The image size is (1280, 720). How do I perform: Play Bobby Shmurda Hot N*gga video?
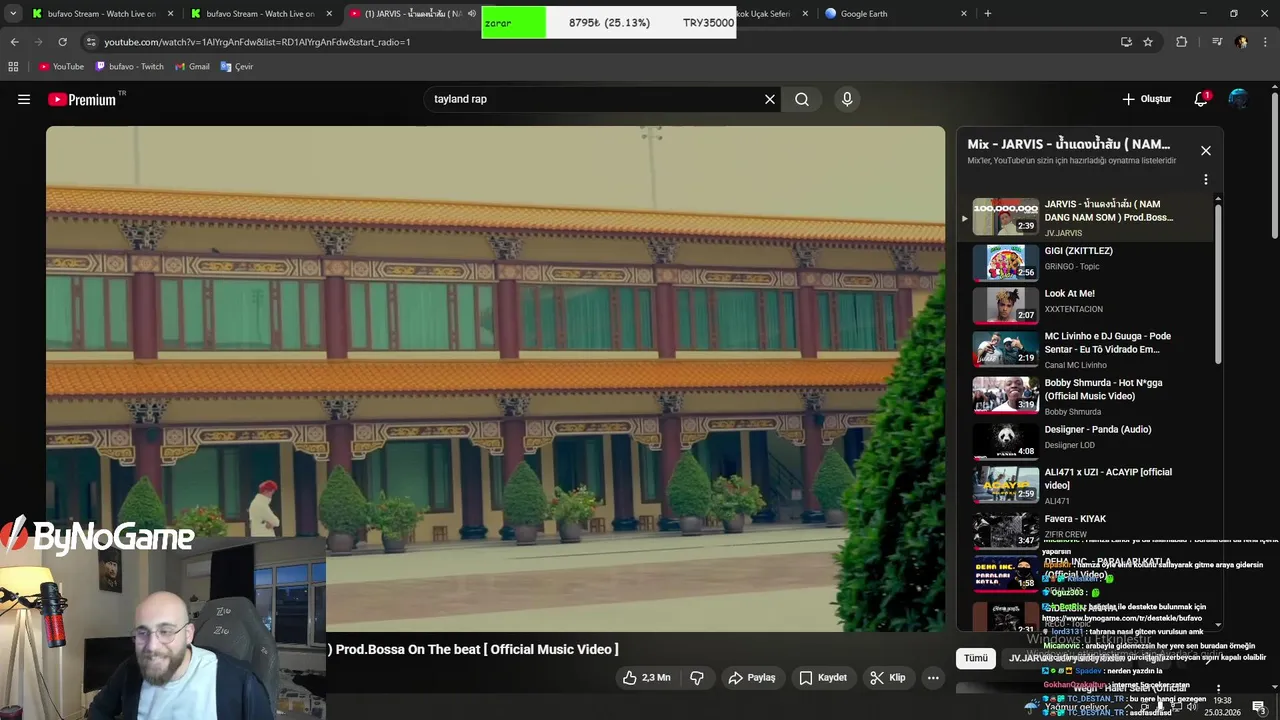1087,395
